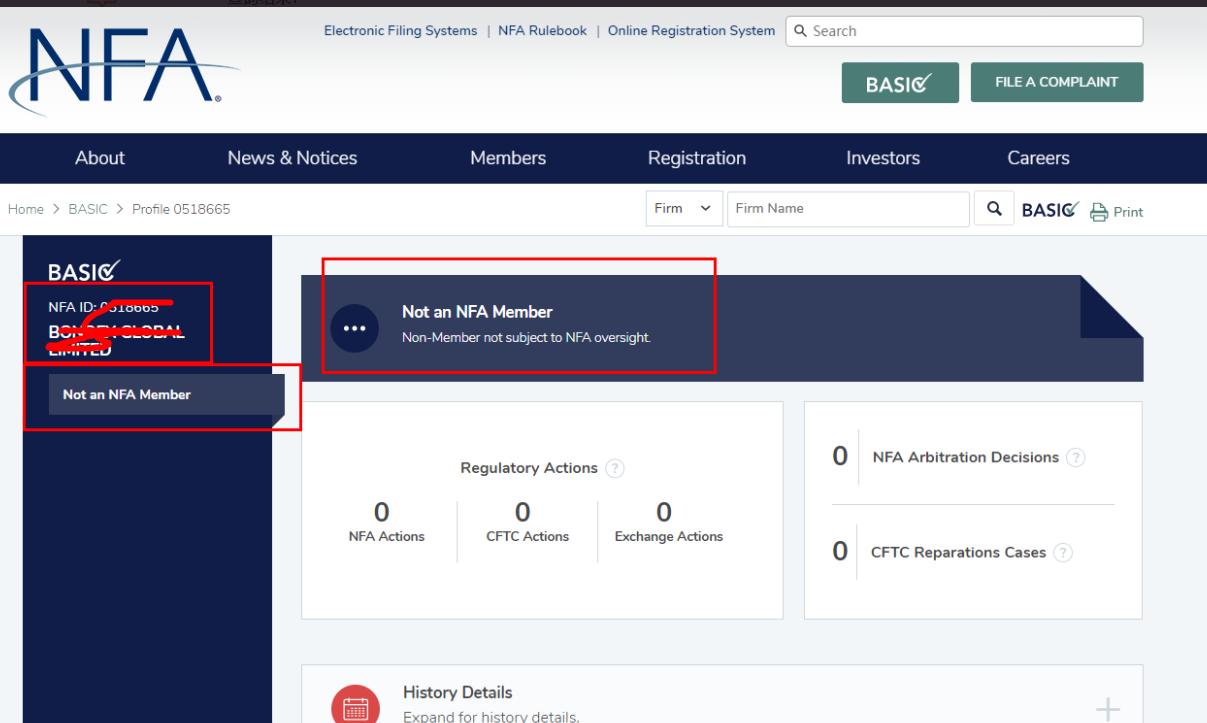Viewport: 1207px width, 723px height.
Task: Click the magnifying glass search icon beside Firm Name
Action: [x=993, y=210]
